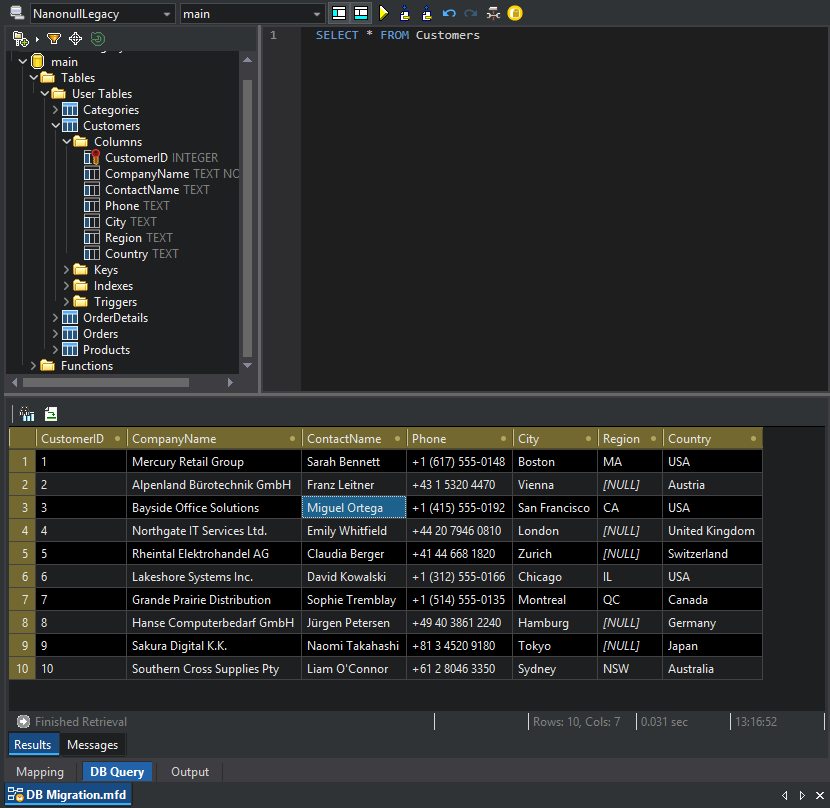Click the Phone column header

(459, 438)
